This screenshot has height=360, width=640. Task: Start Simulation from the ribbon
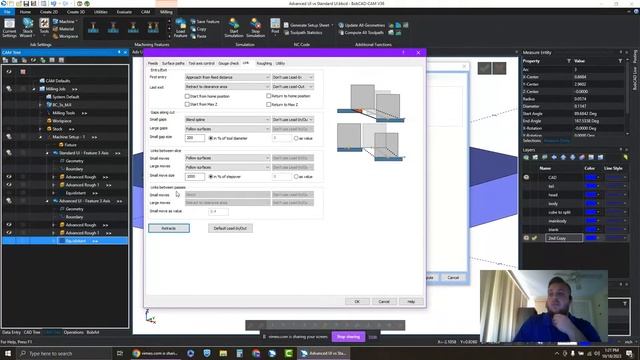[x=234, y=28]
